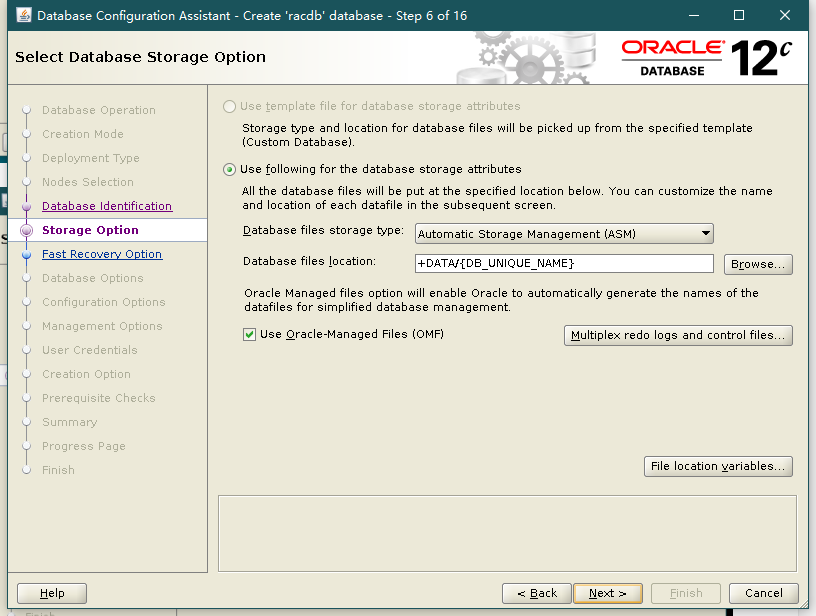Click the Database Identification step bullet
Viewport: 816px width, 616px height.
coord(27,207)
